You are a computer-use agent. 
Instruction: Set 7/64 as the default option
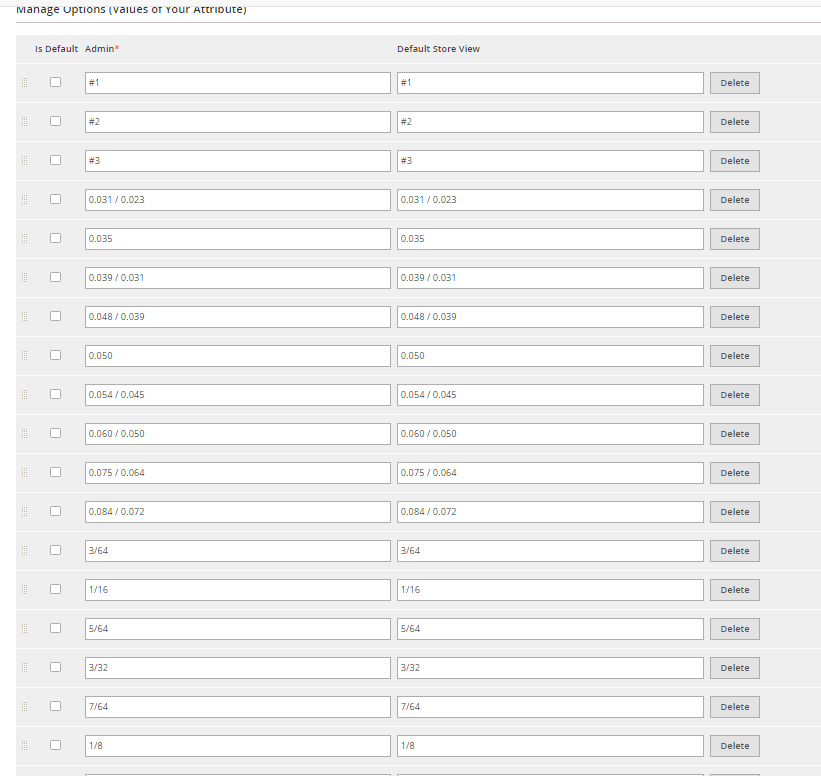click(x=56, y=706)
